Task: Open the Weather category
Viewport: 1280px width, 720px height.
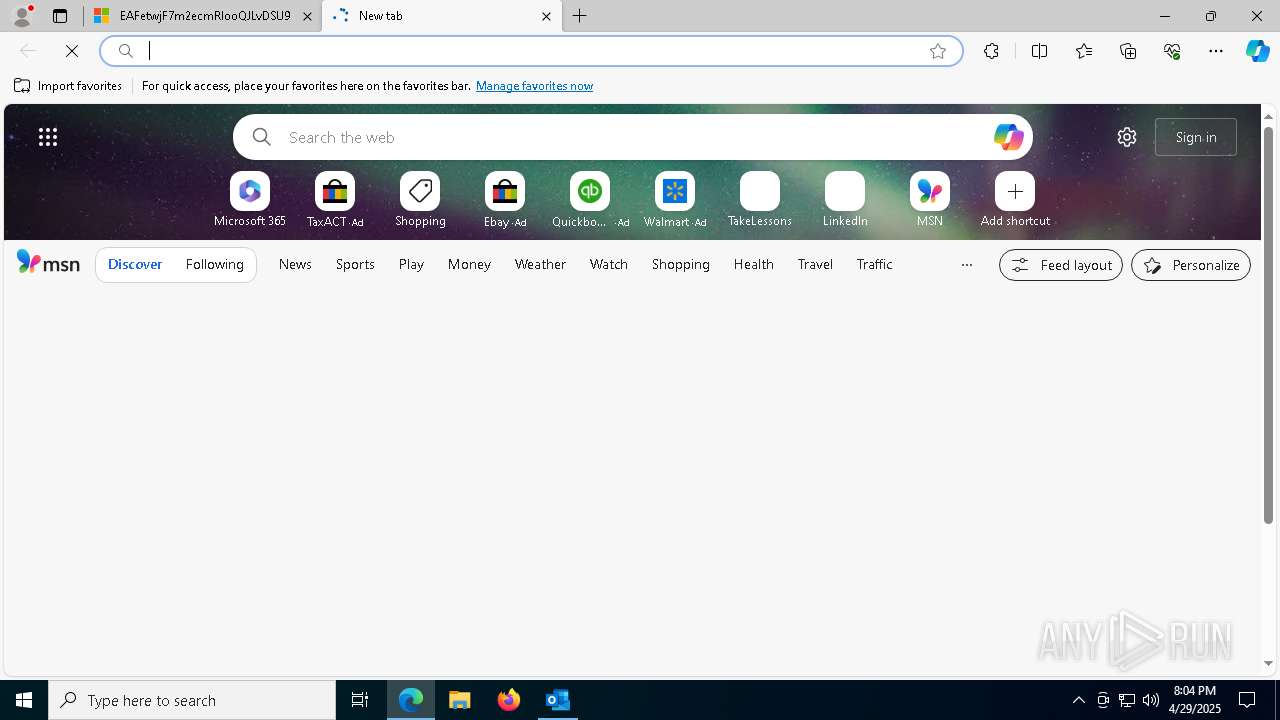Action: pos(540,264)
